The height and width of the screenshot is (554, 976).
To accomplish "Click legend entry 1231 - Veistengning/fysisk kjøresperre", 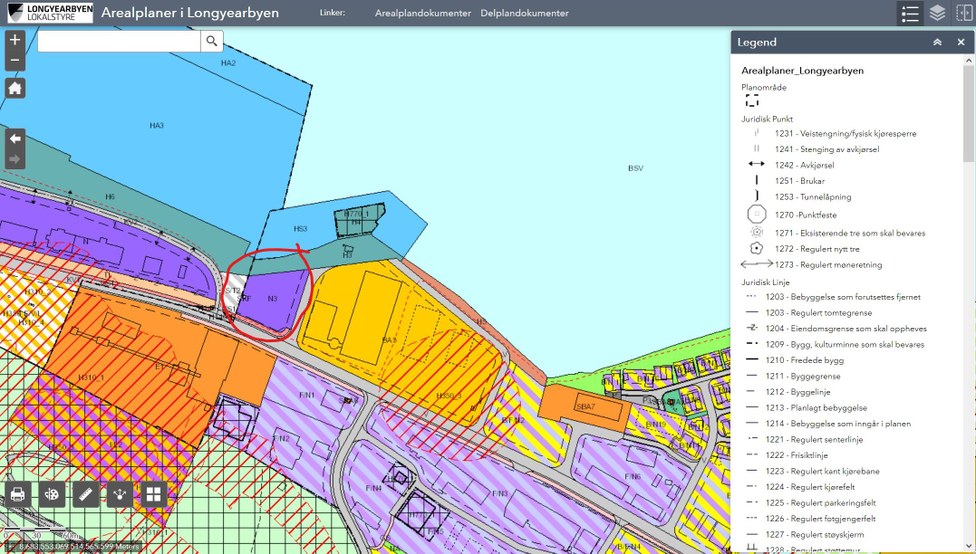I will (845, 133).
